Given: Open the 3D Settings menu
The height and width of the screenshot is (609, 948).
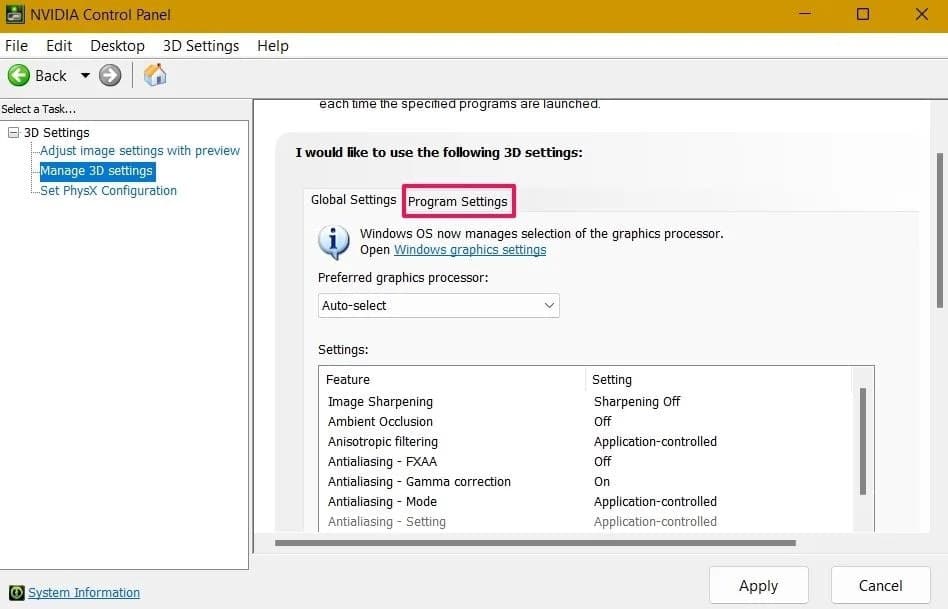Looking at the screenshot, I should click(x=200, y=45).
